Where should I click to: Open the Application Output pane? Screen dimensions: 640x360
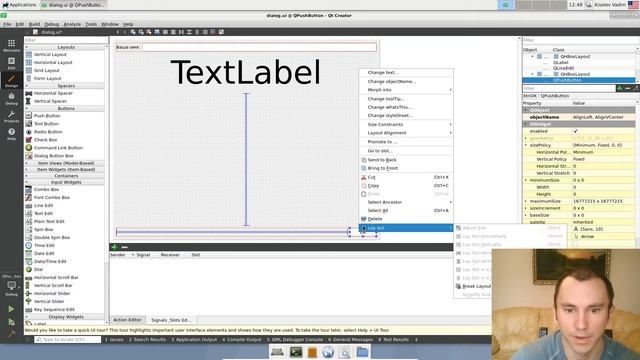(194, 340)
